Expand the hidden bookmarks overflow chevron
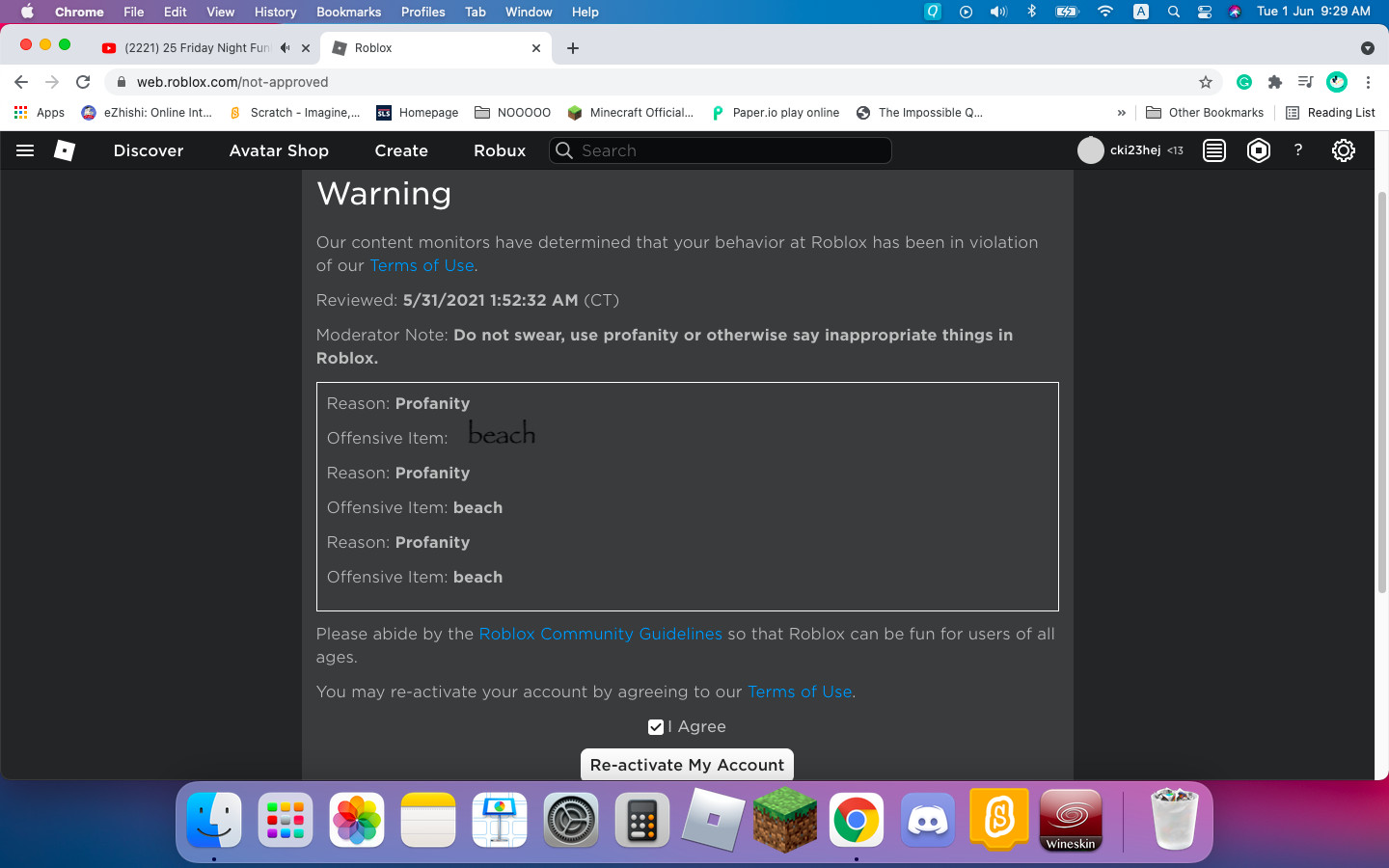Image resolution: width=1389 pixels, height=868 pixels. click(1121, 113)
